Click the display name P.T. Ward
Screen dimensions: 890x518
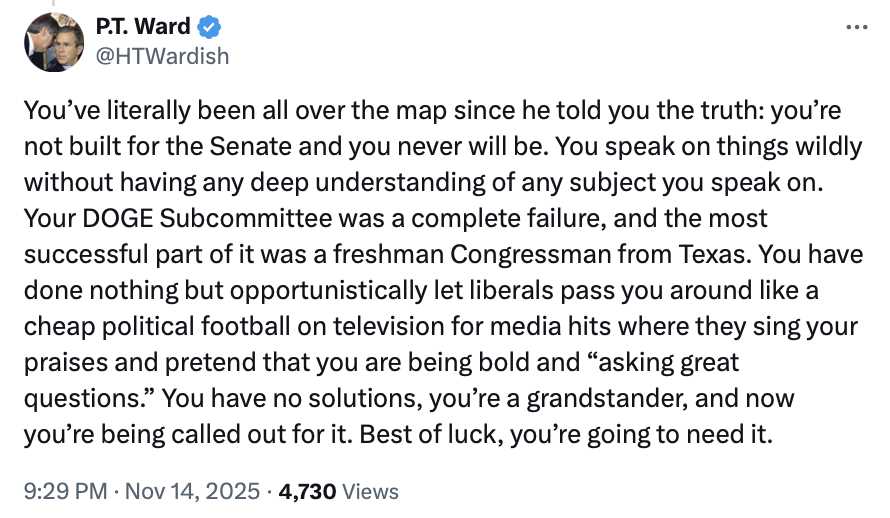pos(142,27)
